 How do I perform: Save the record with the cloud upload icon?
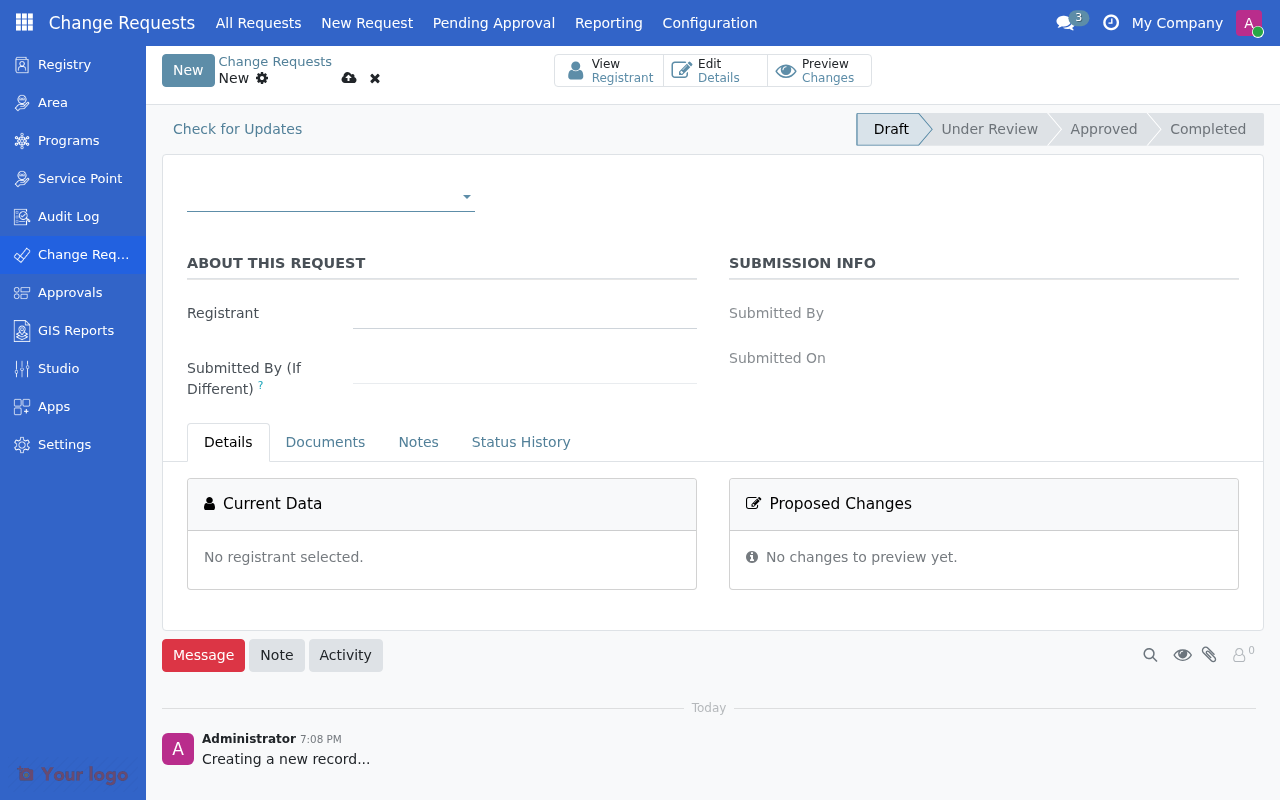tap(348, 77)
